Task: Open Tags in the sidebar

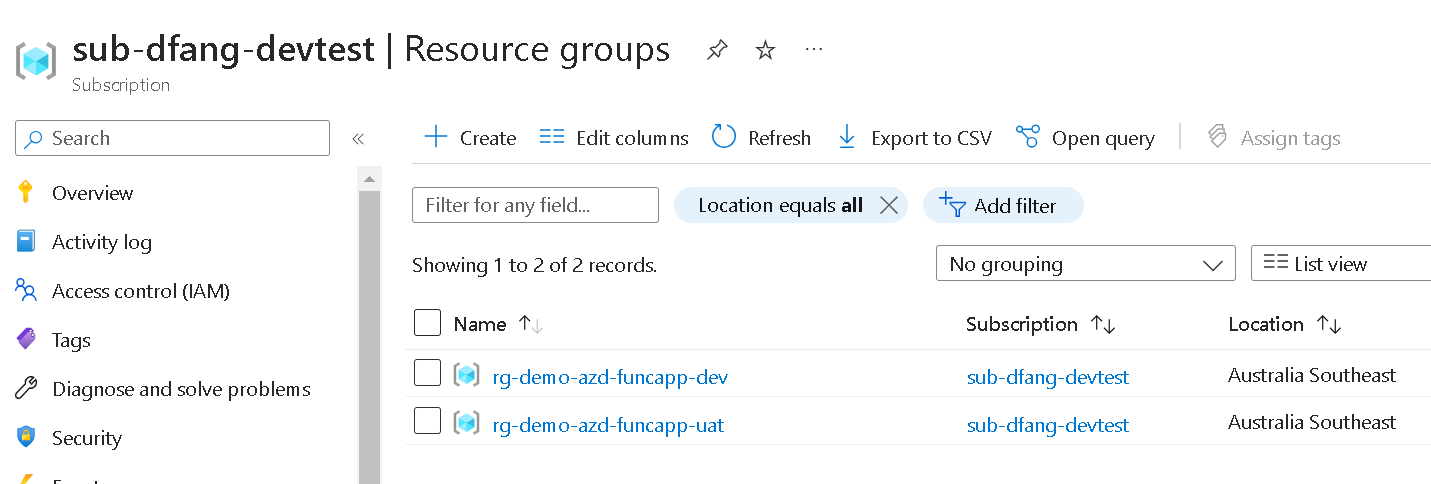Action: pos(71,340)
